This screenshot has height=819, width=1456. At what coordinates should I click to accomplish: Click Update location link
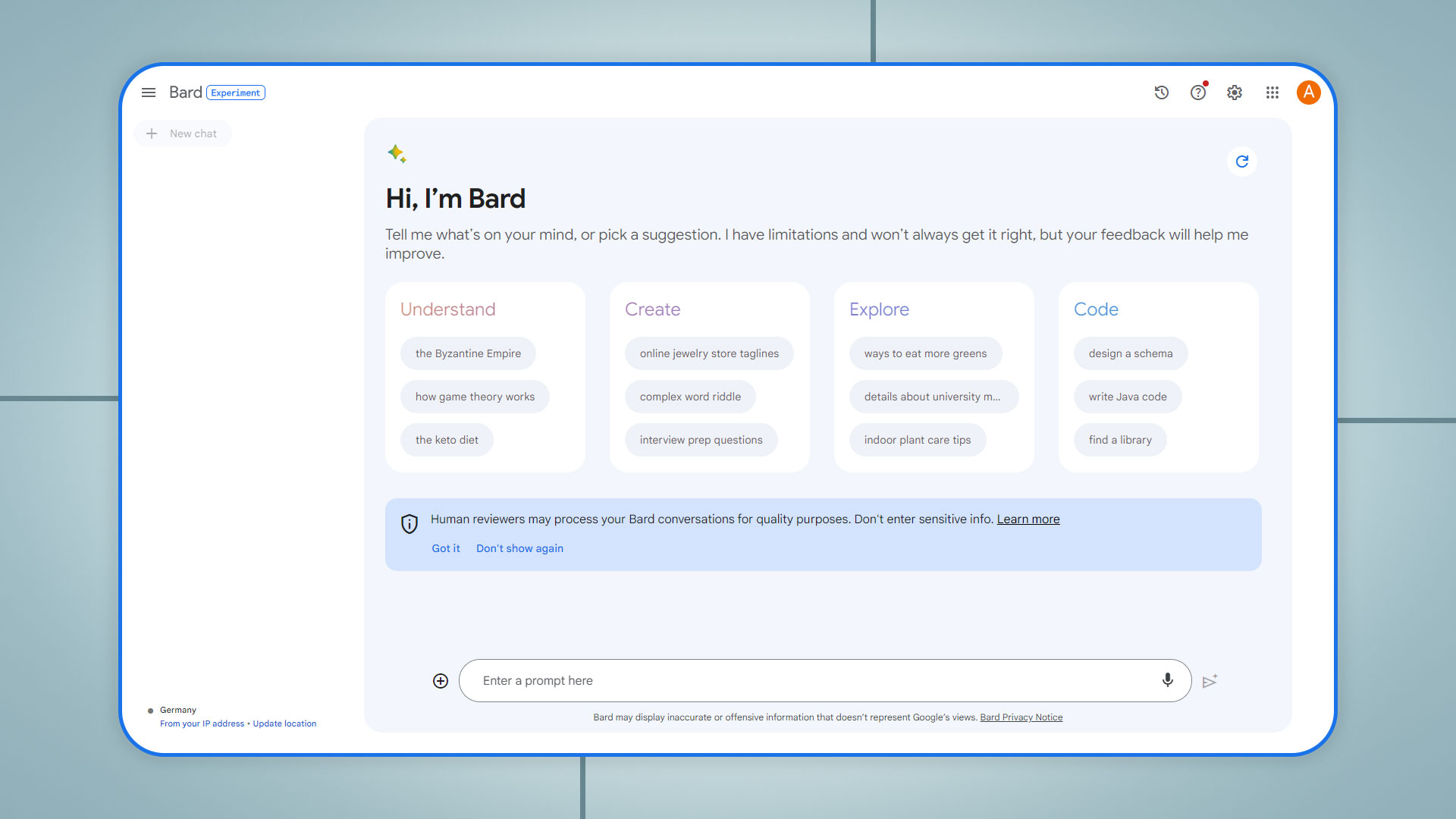[x=284, y=724]
